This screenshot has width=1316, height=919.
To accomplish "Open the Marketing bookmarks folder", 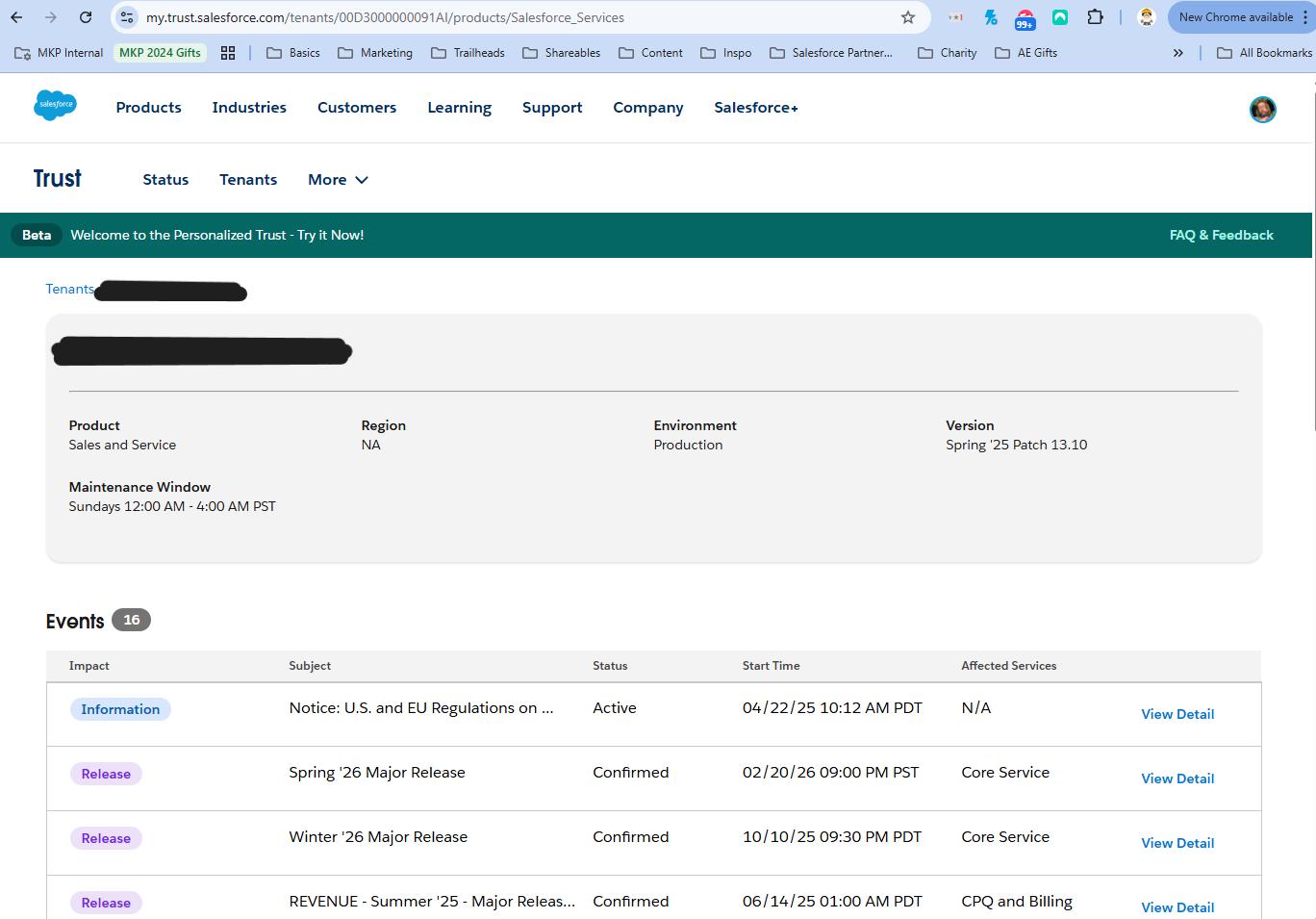I will tap(375, 53).
